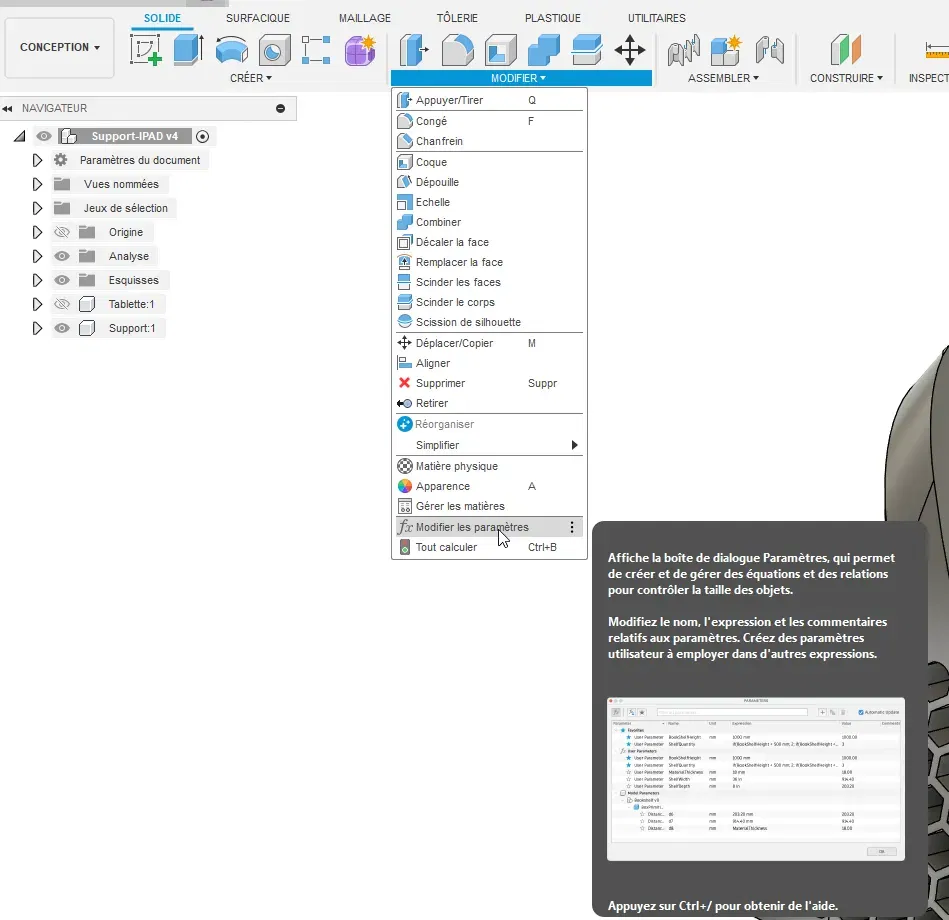Viewport: 949px width, 920px height.
Task: Open the CONCEPTION workspace dropdown
Action: [59, 47]
